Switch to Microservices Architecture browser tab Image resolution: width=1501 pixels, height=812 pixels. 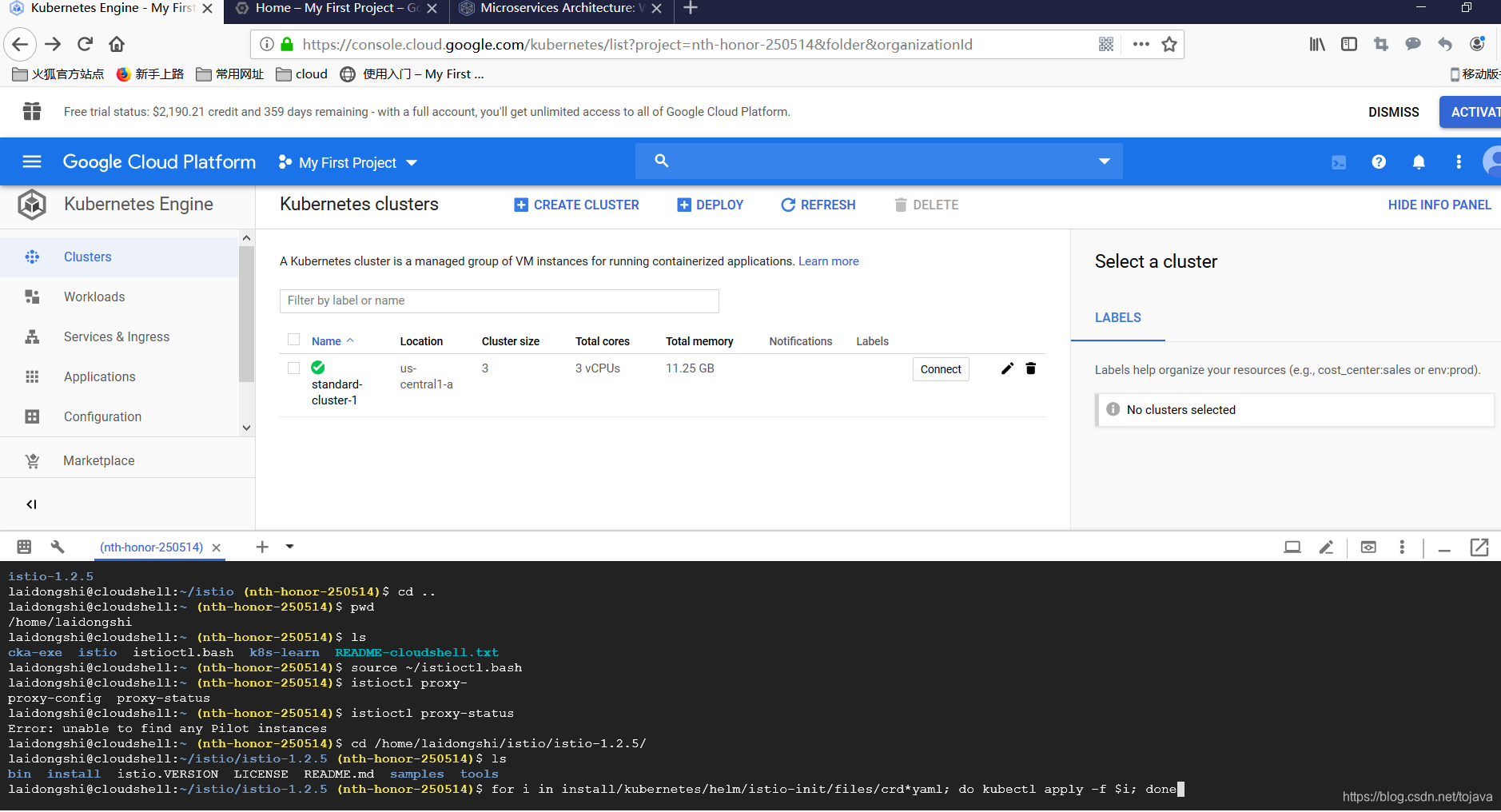coord(561,9)
